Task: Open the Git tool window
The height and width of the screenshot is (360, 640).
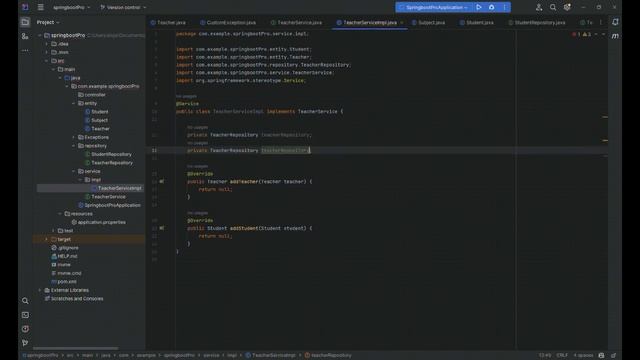Action: (x=25, y=343)
